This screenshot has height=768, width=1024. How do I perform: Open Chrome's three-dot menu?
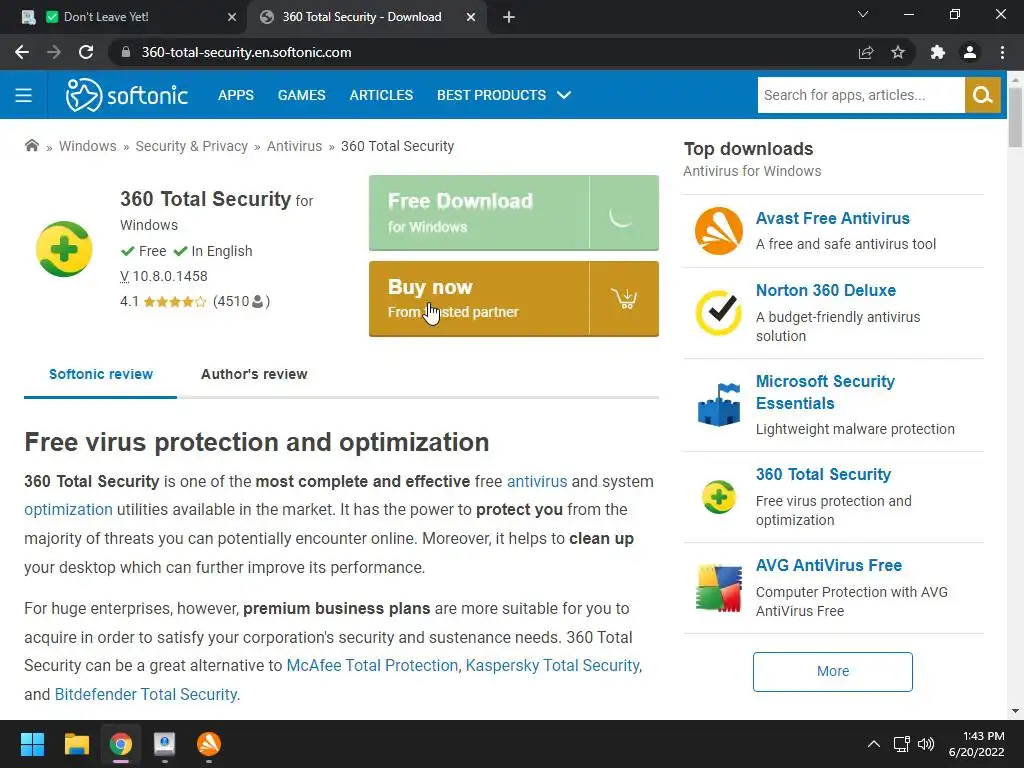coord(1002,52)
